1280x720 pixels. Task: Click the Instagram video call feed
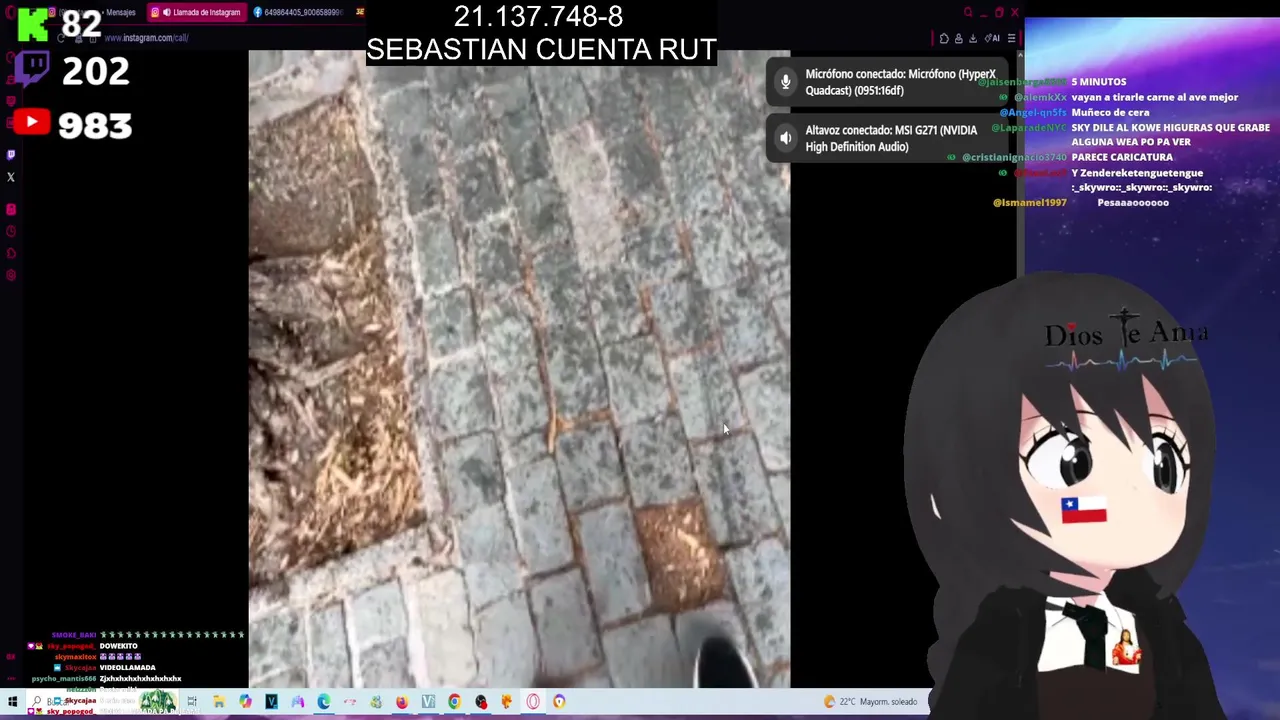tap(519, 369)
